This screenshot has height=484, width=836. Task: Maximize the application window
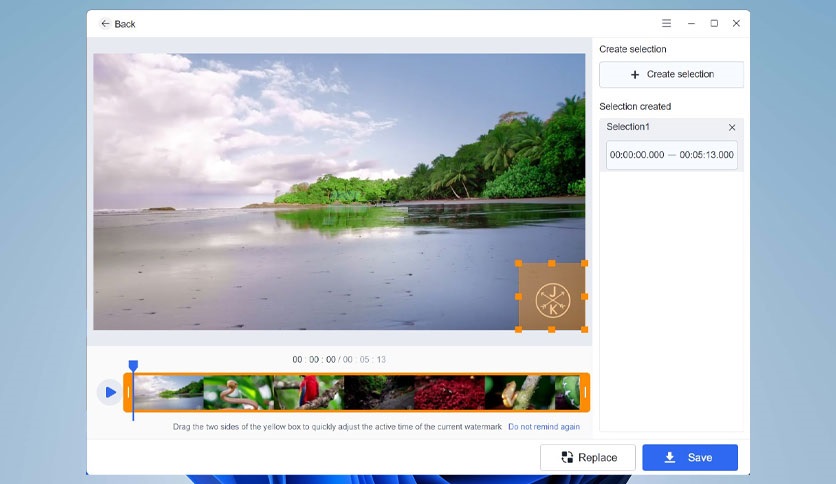tap(714, 23)
